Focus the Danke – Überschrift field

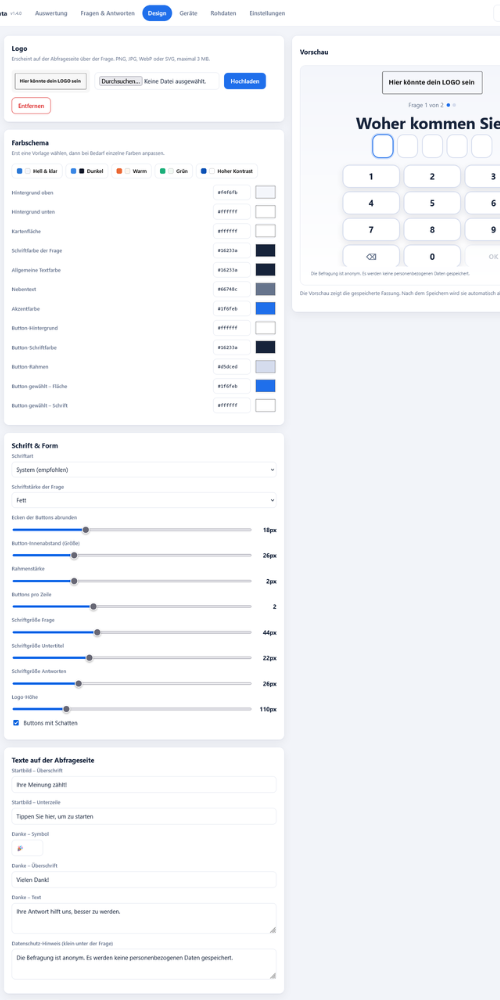point(144,879)
